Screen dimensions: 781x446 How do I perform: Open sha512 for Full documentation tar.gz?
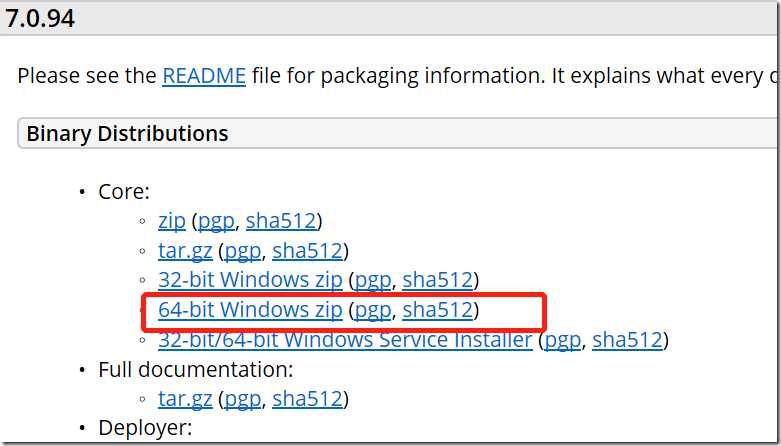click(308, 399)
